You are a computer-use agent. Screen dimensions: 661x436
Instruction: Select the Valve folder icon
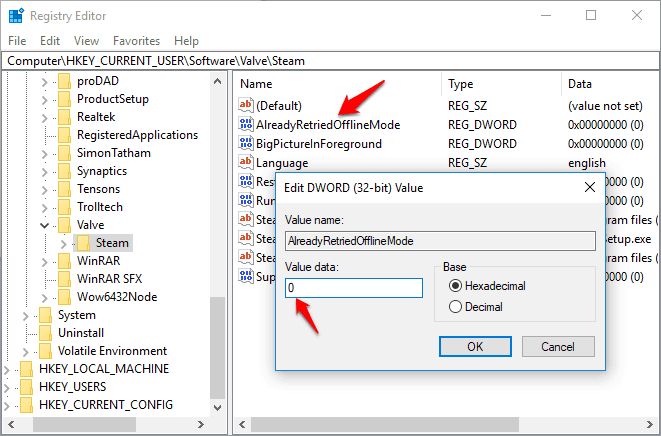pyautogui.click(x=64, y=225)
